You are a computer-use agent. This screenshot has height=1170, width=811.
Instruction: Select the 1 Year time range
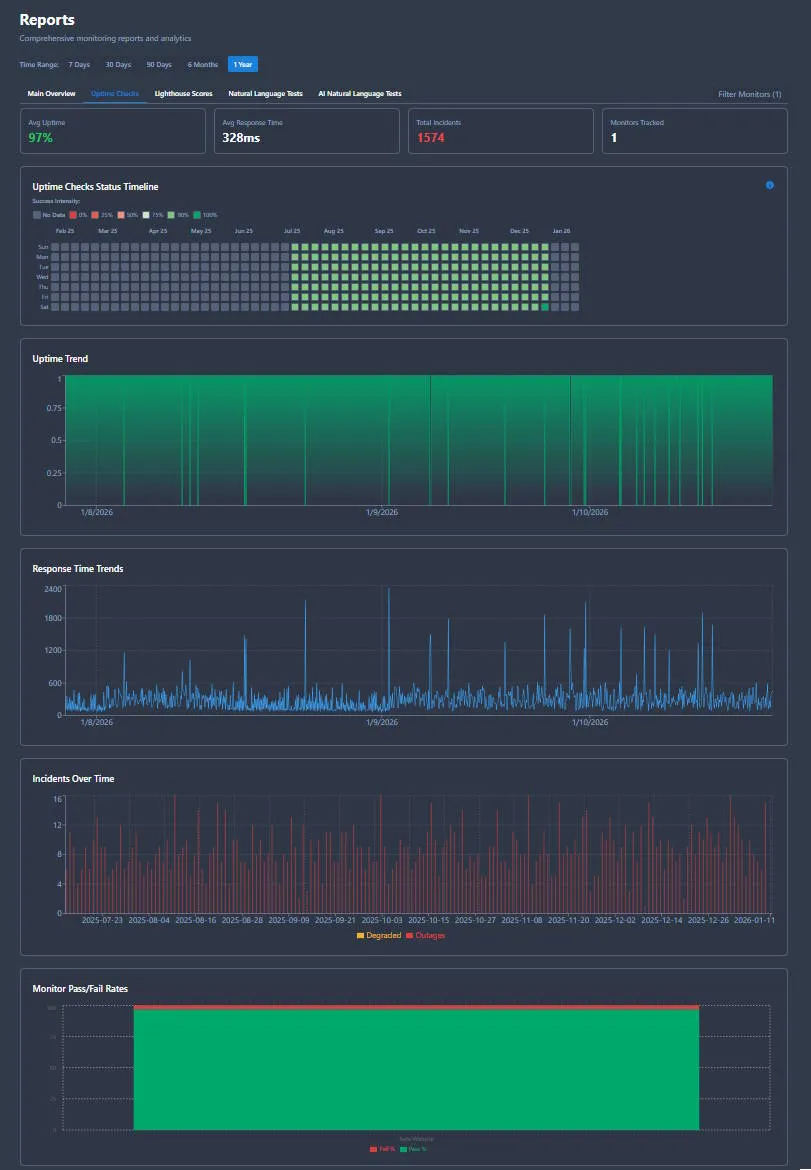241,64
